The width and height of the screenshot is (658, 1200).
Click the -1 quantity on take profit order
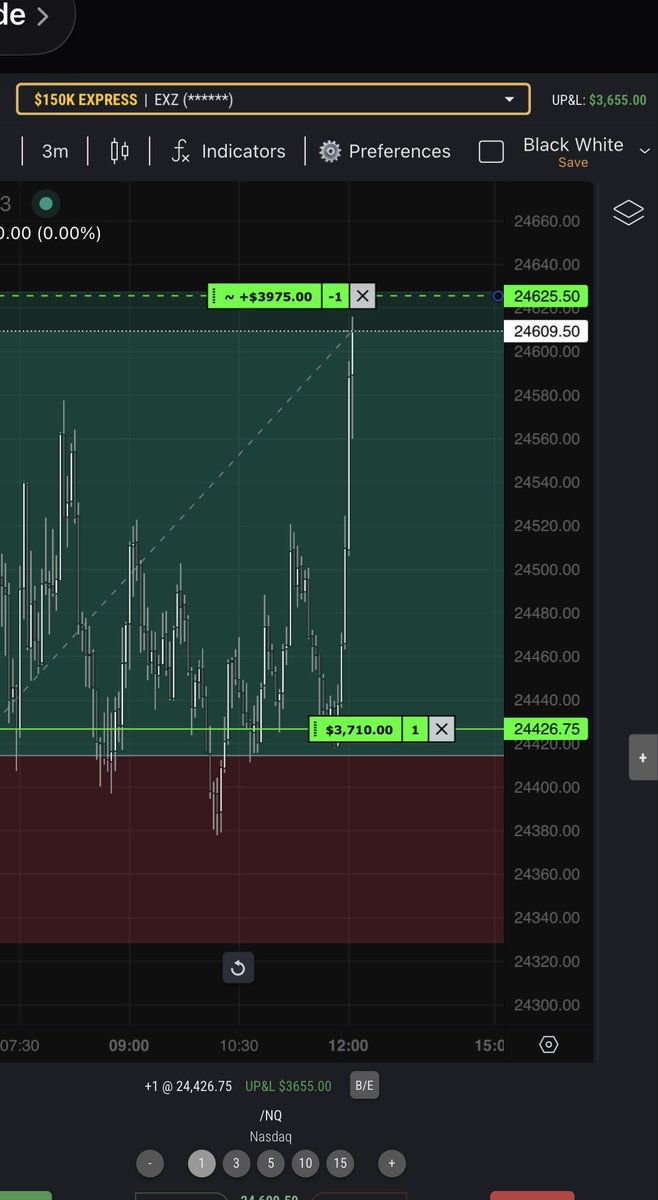point(336,296)
